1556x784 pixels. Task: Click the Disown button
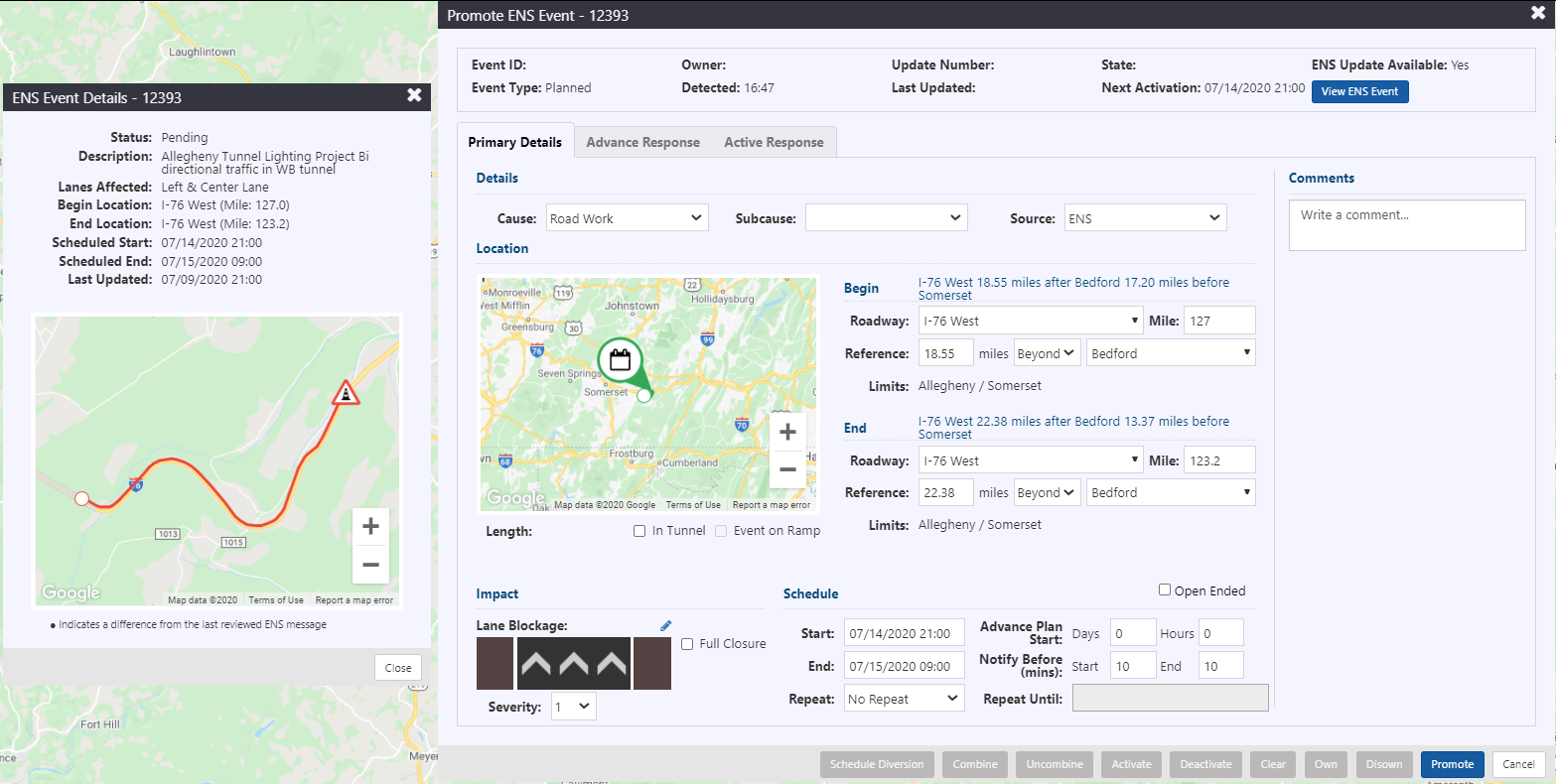(x=1383, y=764)
